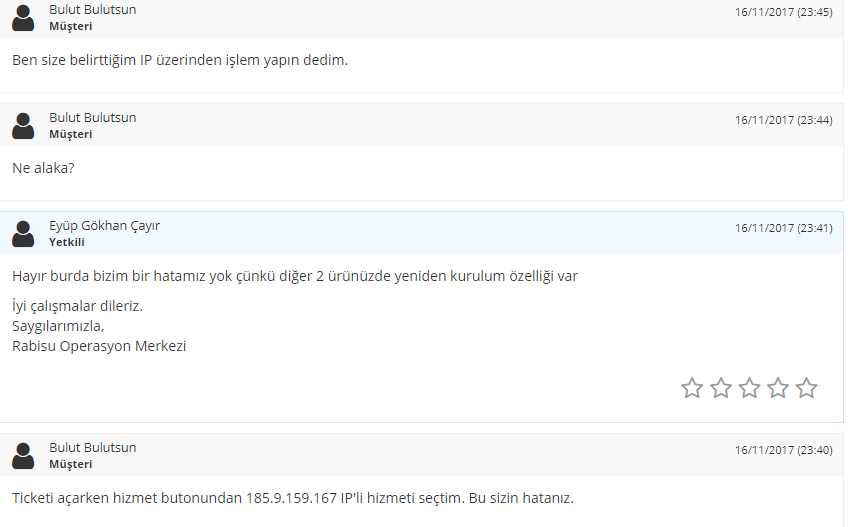Image resolution: width=848 pixels, height=527 pixels.
Task: Select Eyüp Gökhan Çayır's avatar icon
Action: [x=23, y=234]
